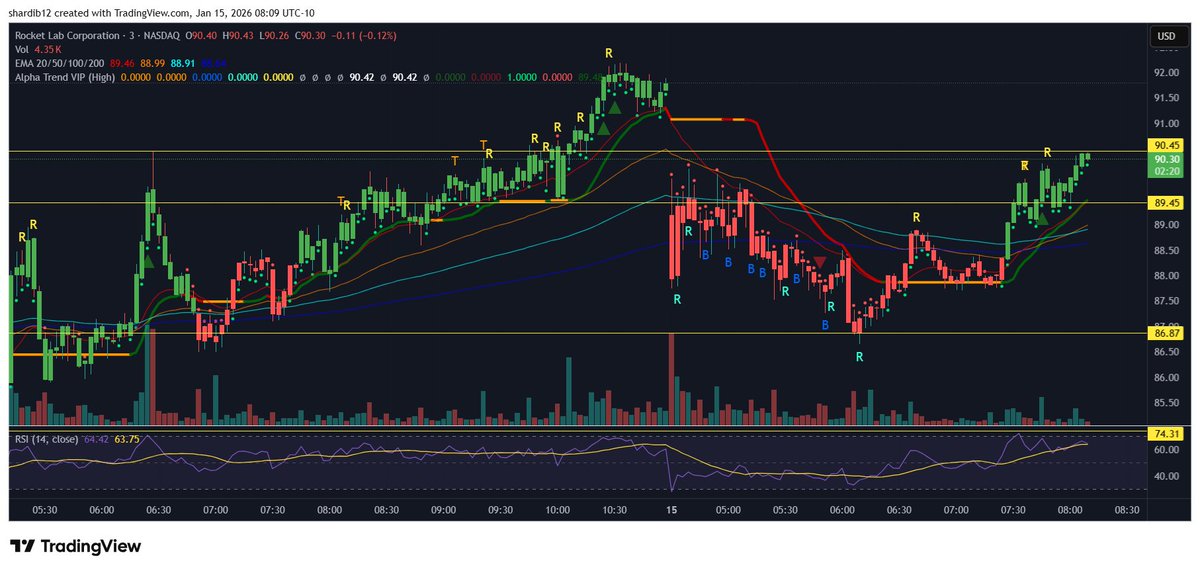Click the 15 date marker on time axis
The image size is (1200, 571).
point(672,509)
